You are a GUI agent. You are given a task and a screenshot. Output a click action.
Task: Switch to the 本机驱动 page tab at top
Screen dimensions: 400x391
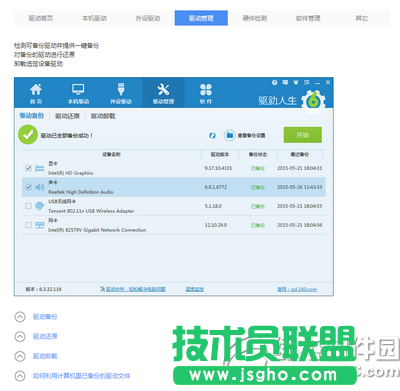[x=94, y=18]
